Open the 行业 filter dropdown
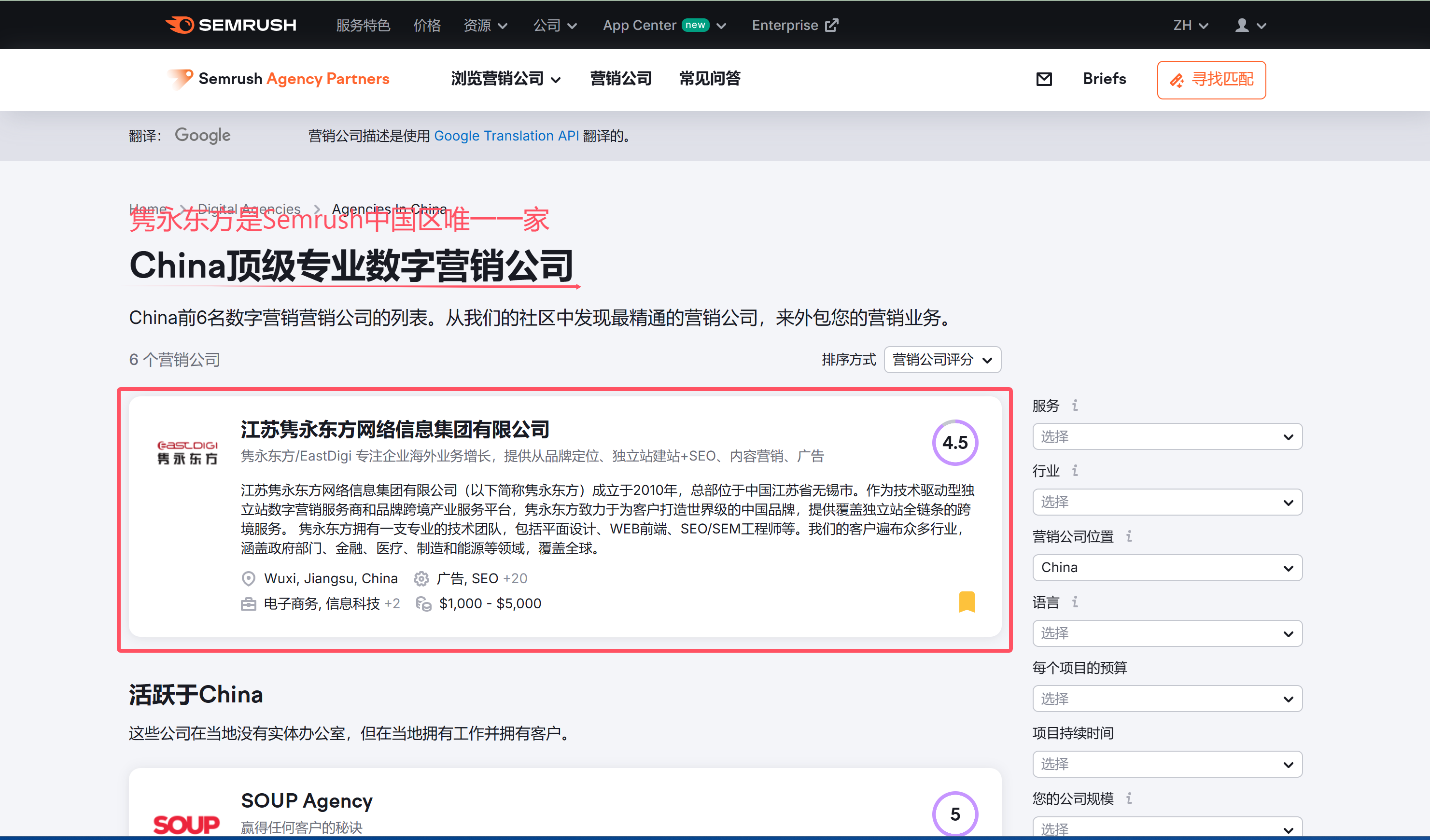 (1167, 502)
